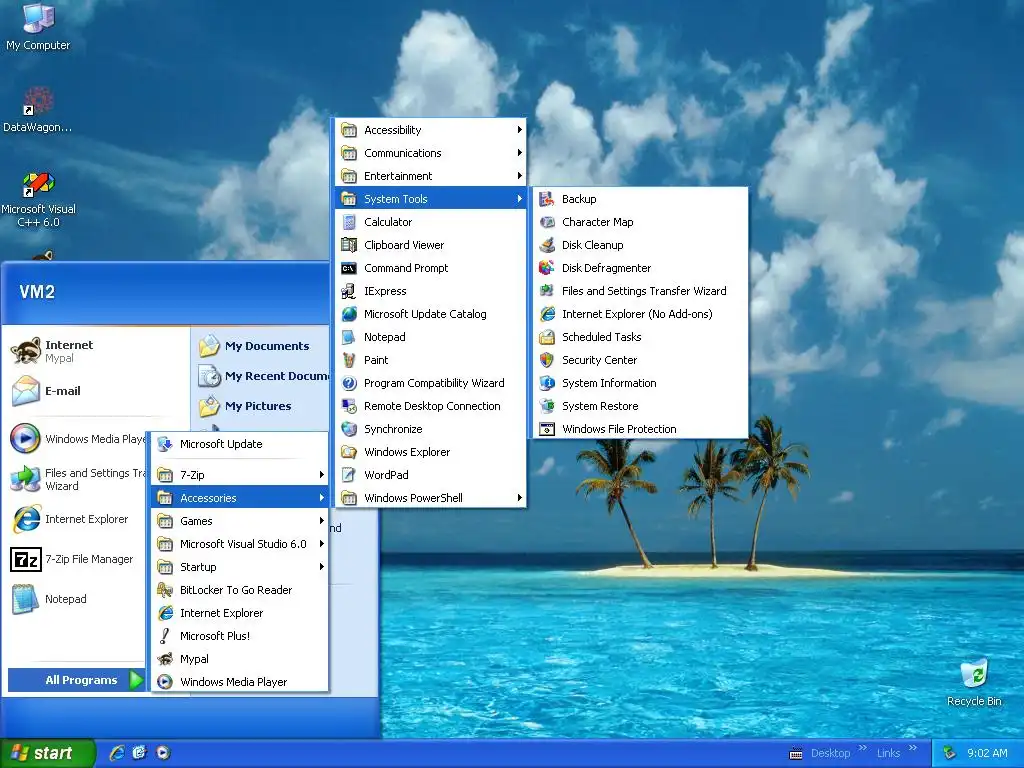Expand the Entertainment submenu arrow
This screenshot has width=1024, height=768.
pos(519,176)
